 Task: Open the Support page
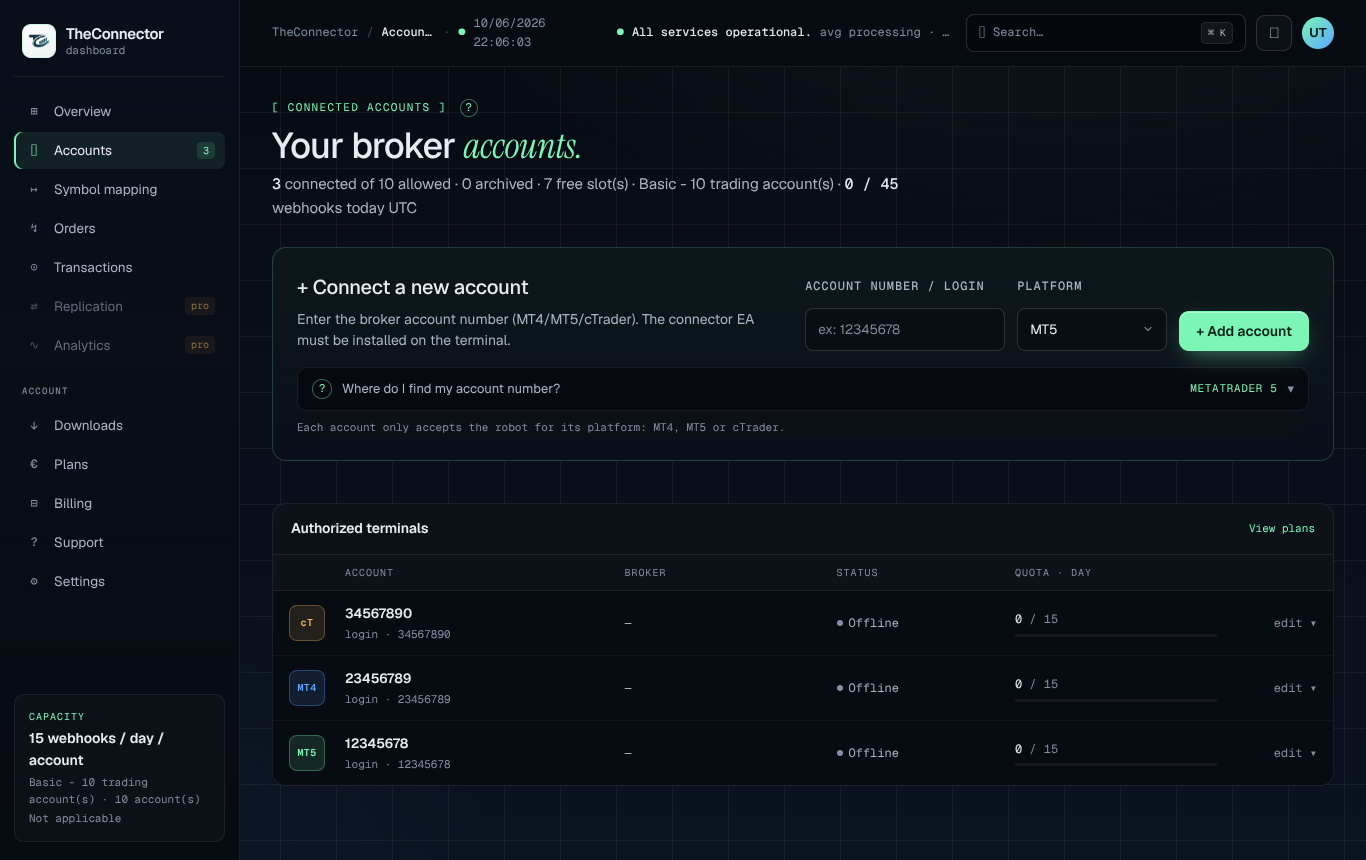click(x=119, y=542)
